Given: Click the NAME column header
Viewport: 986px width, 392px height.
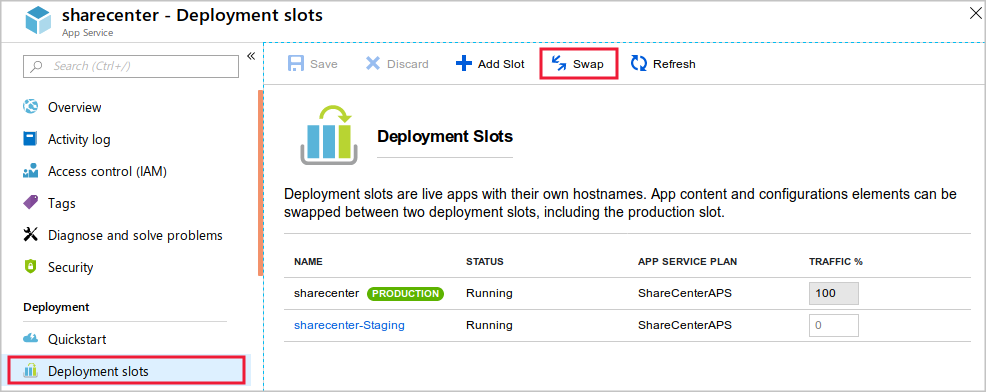Looking at the screenshot, I should tap(309, 261).
